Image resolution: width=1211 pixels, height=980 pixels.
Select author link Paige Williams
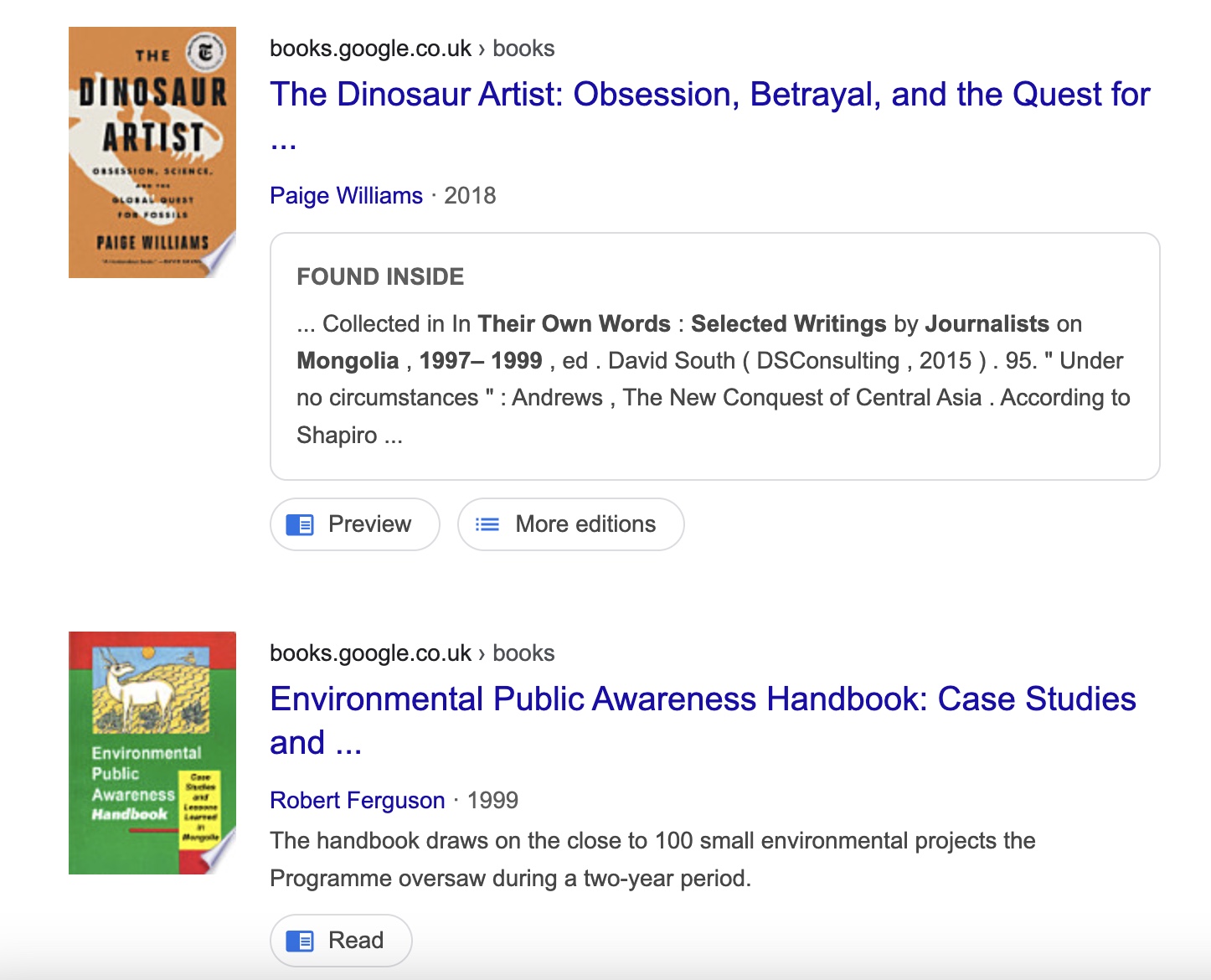coord(346,196)
